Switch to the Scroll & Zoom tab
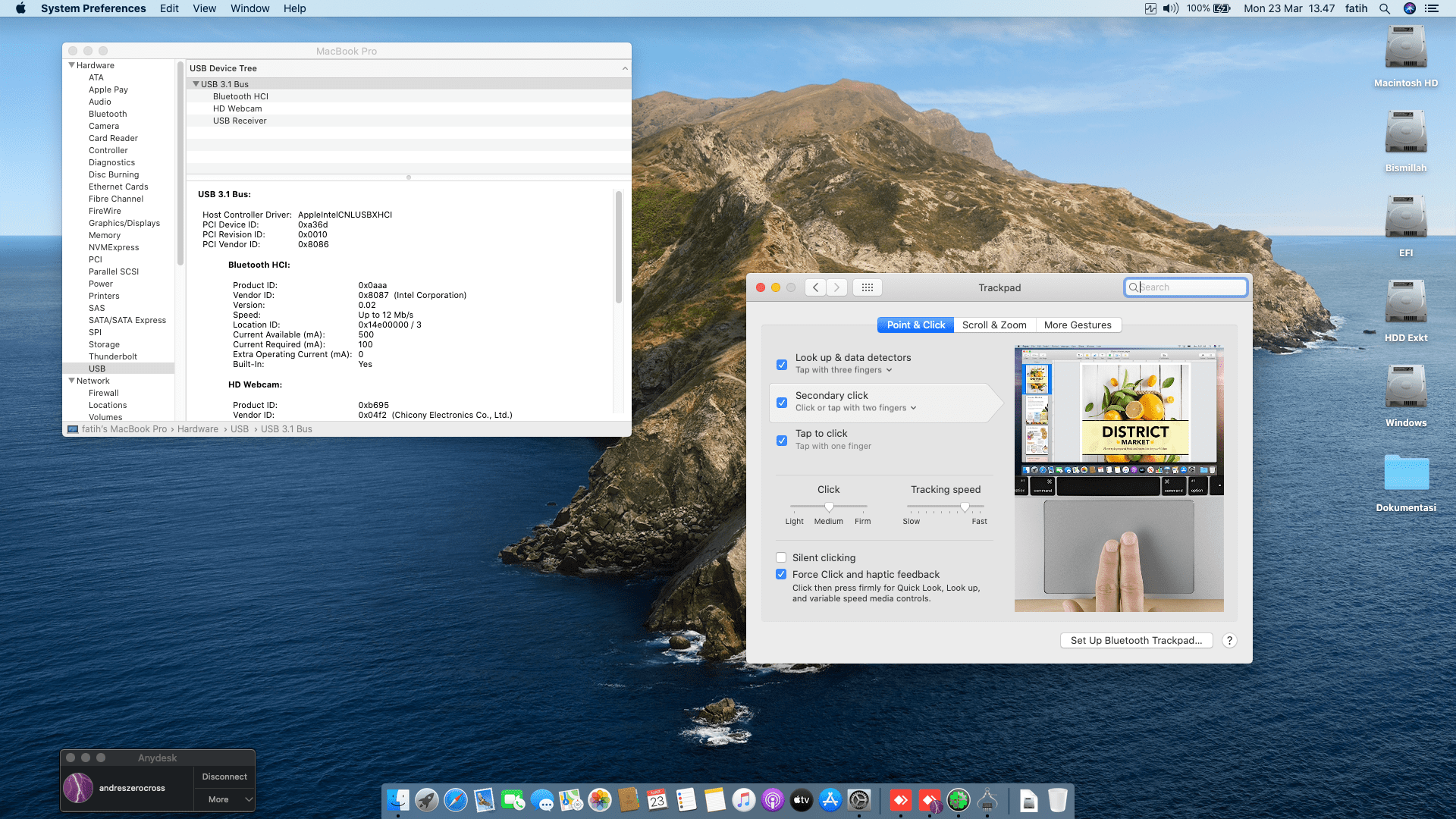The image size is (1456, 819). pyautogui.click(x=993, y=325)
